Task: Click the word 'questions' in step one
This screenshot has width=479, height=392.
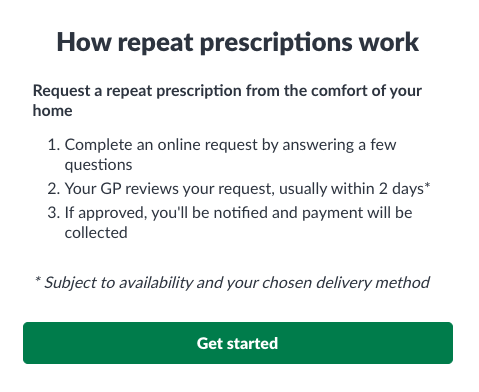Action: tap(98, 165)
